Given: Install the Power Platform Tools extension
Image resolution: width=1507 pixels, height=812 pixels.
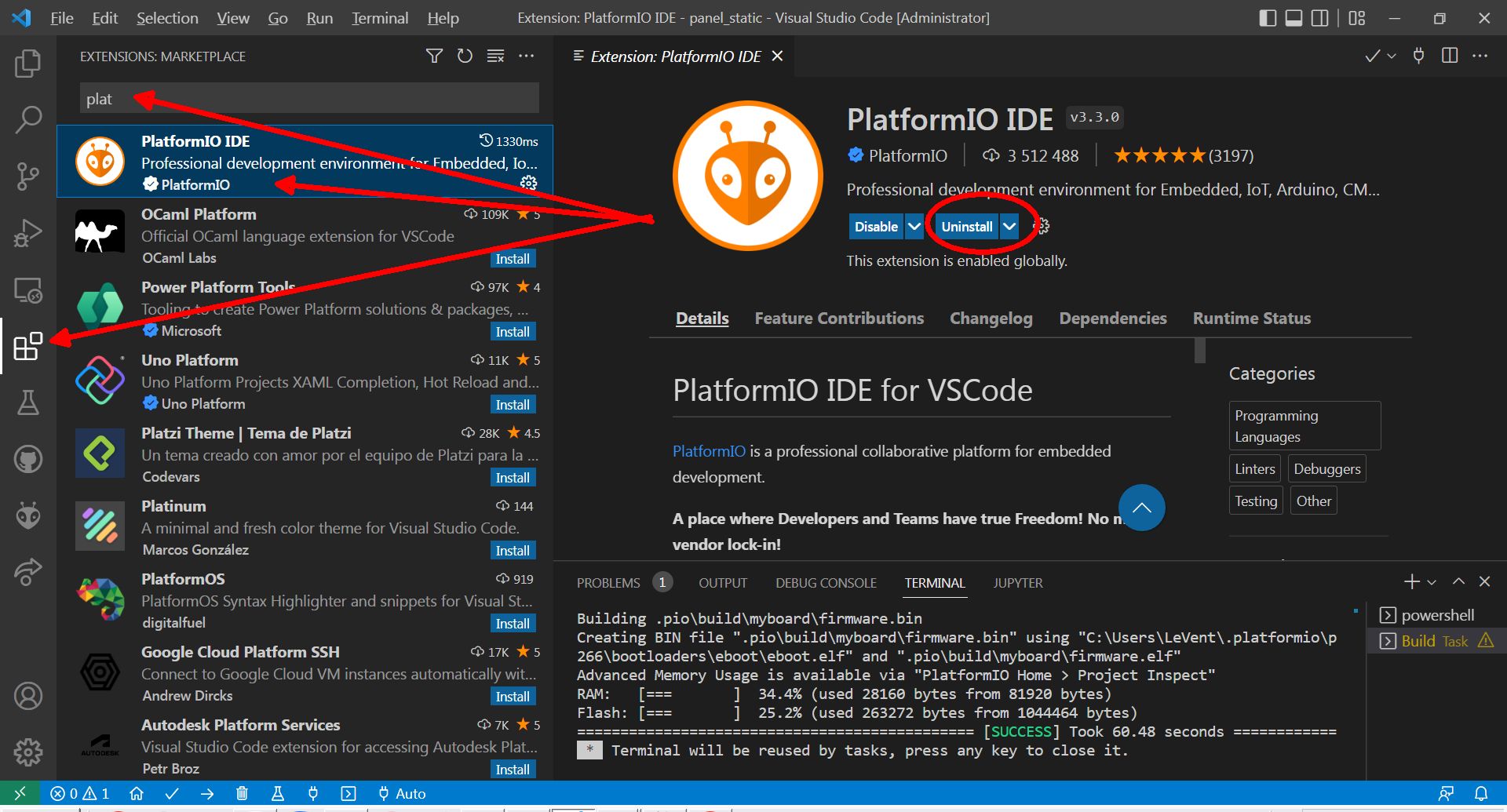Looking at the screenshot, I should pos(513,332).
